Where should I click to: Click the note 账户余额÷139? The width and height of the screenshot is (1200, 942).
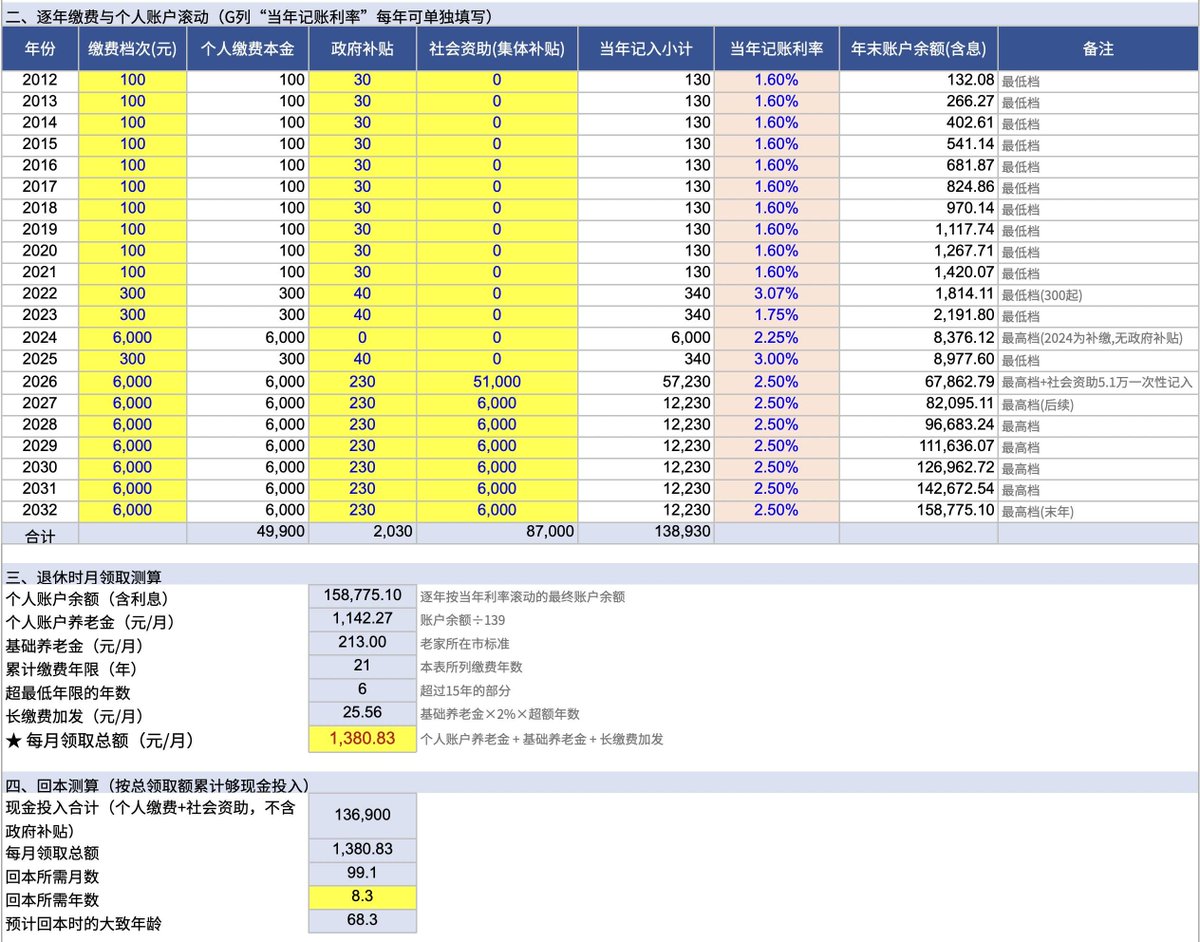(463, 620)
